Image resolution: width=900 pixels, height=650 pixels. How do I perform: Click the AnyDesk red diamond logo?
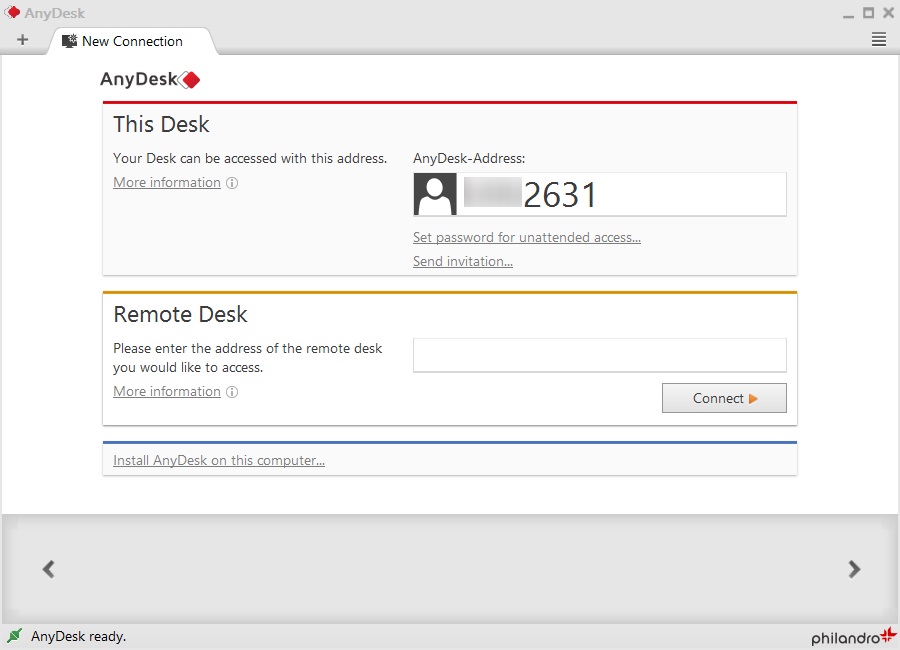189,80
